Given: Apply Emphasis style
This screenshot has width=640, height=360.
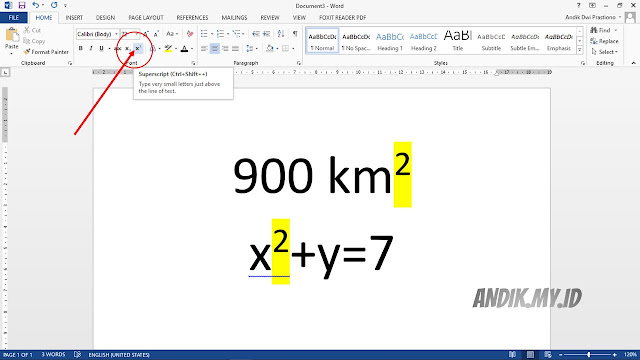Looking at the screenshot, I should pos(559,41).
